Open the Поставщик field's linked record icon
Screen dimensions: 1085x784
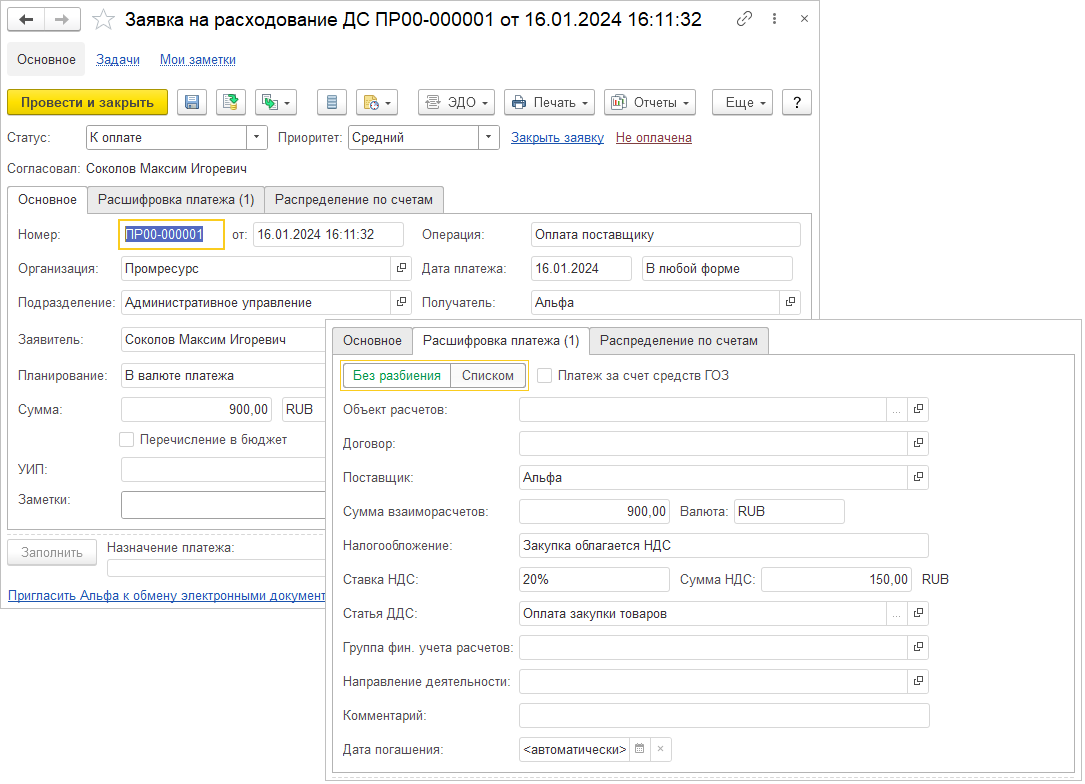pos(917,477)
